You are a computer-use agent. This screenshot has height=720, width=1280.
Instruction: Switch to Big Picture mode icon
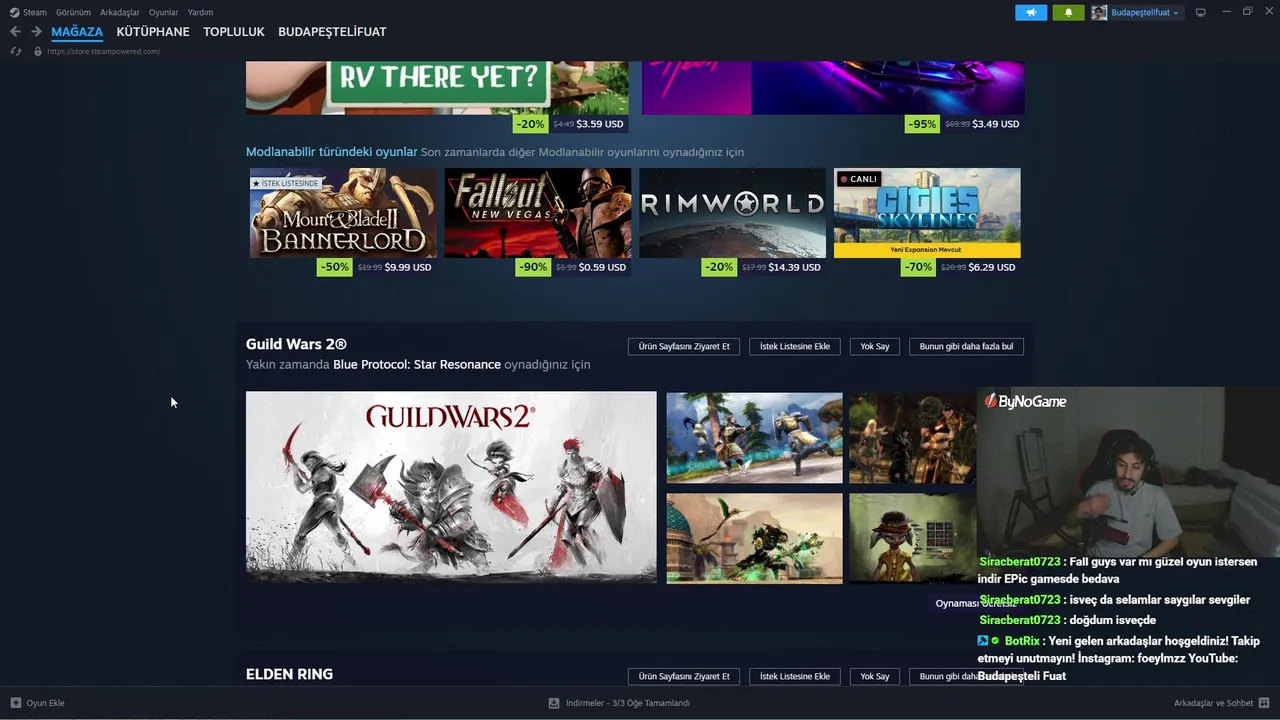(x=1201, y=12)
